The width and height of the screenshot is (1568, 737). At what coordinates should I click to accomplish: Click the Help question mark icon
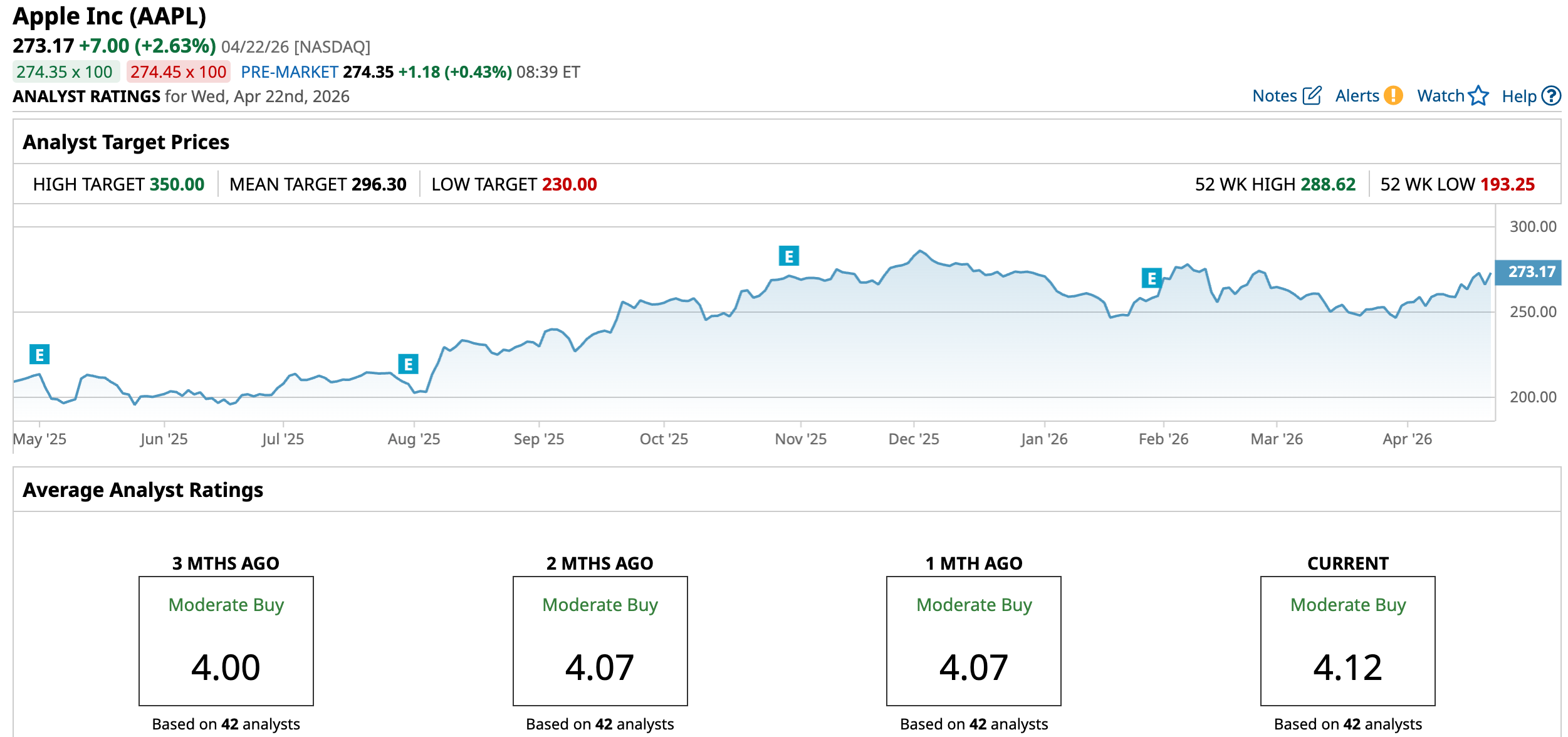[x=1551, y=95]
